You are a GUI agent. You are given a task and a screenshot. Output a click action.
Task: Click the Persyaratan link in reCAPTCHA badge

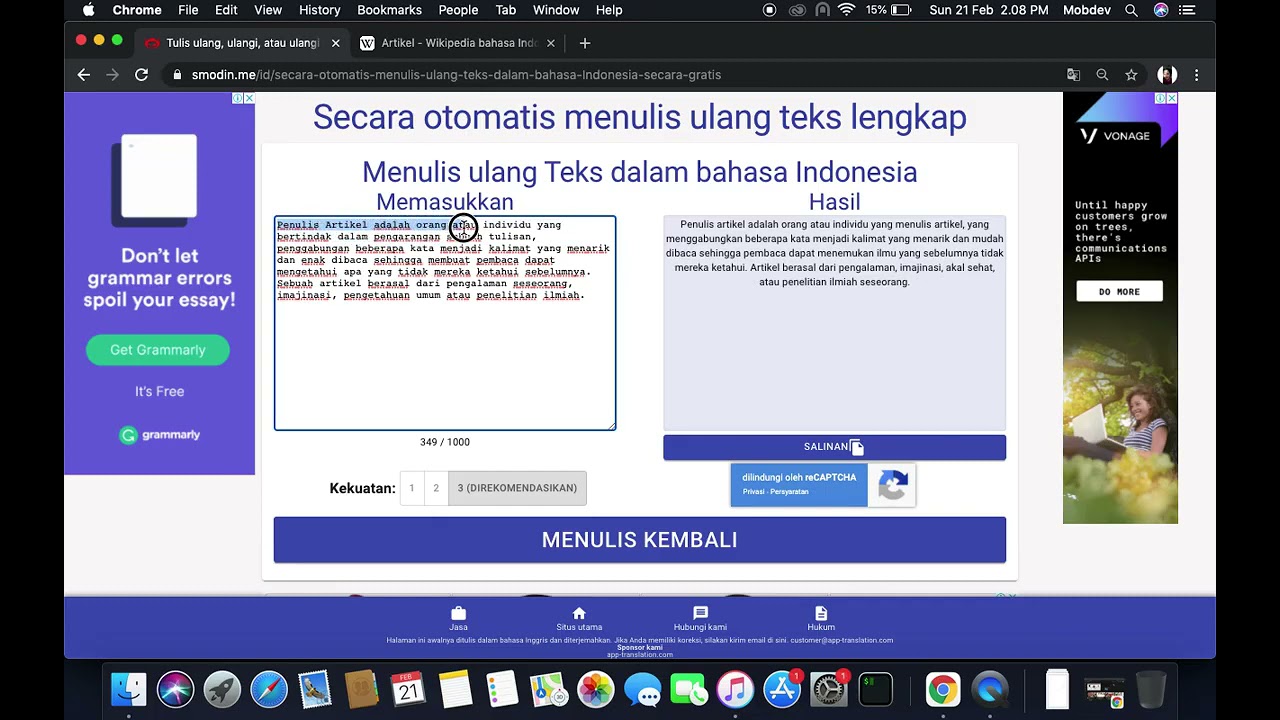click(790, 492)
